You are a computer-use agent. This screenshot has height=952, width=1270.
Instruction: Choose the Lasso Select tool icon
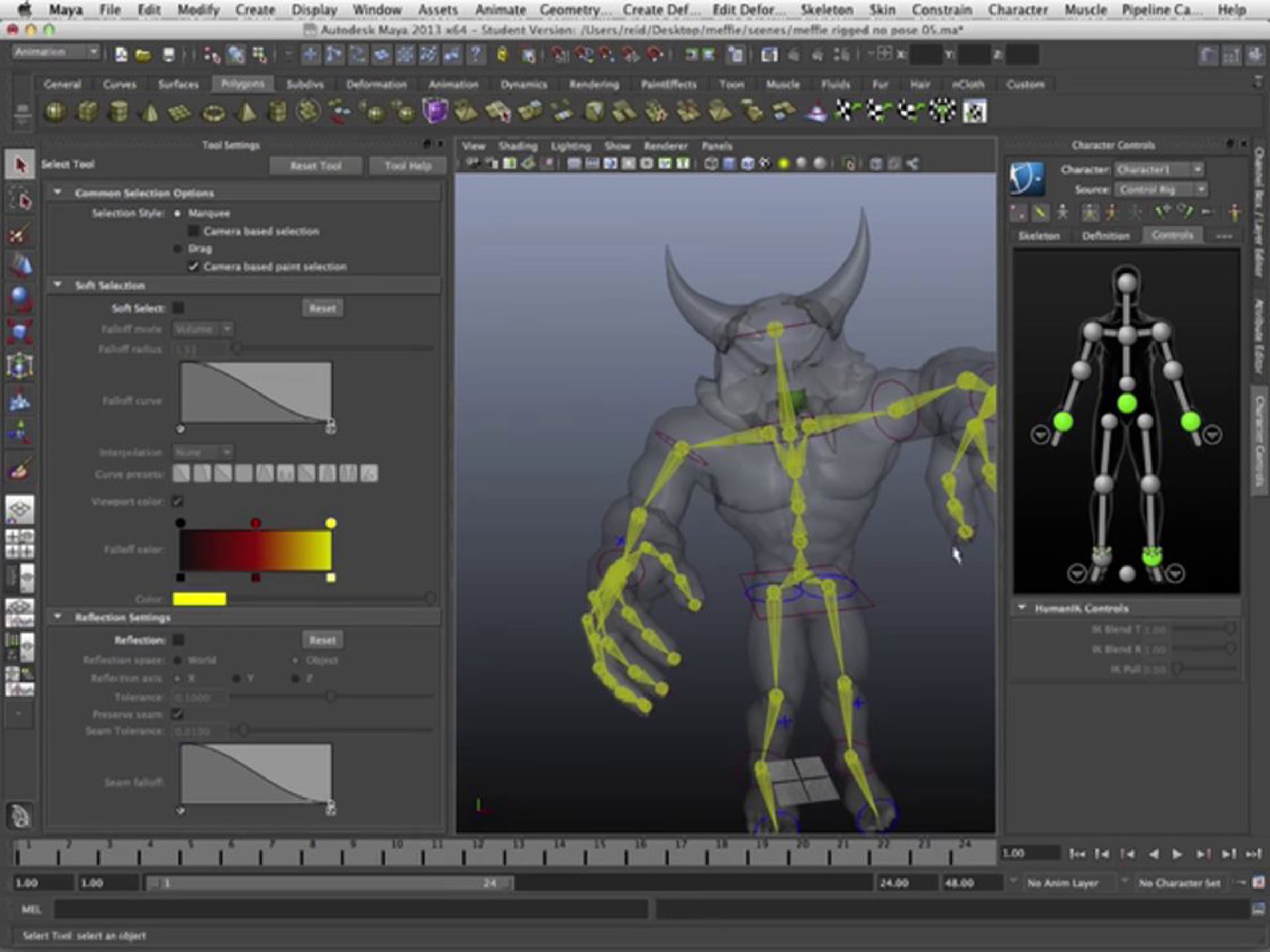tap(20, 199)
